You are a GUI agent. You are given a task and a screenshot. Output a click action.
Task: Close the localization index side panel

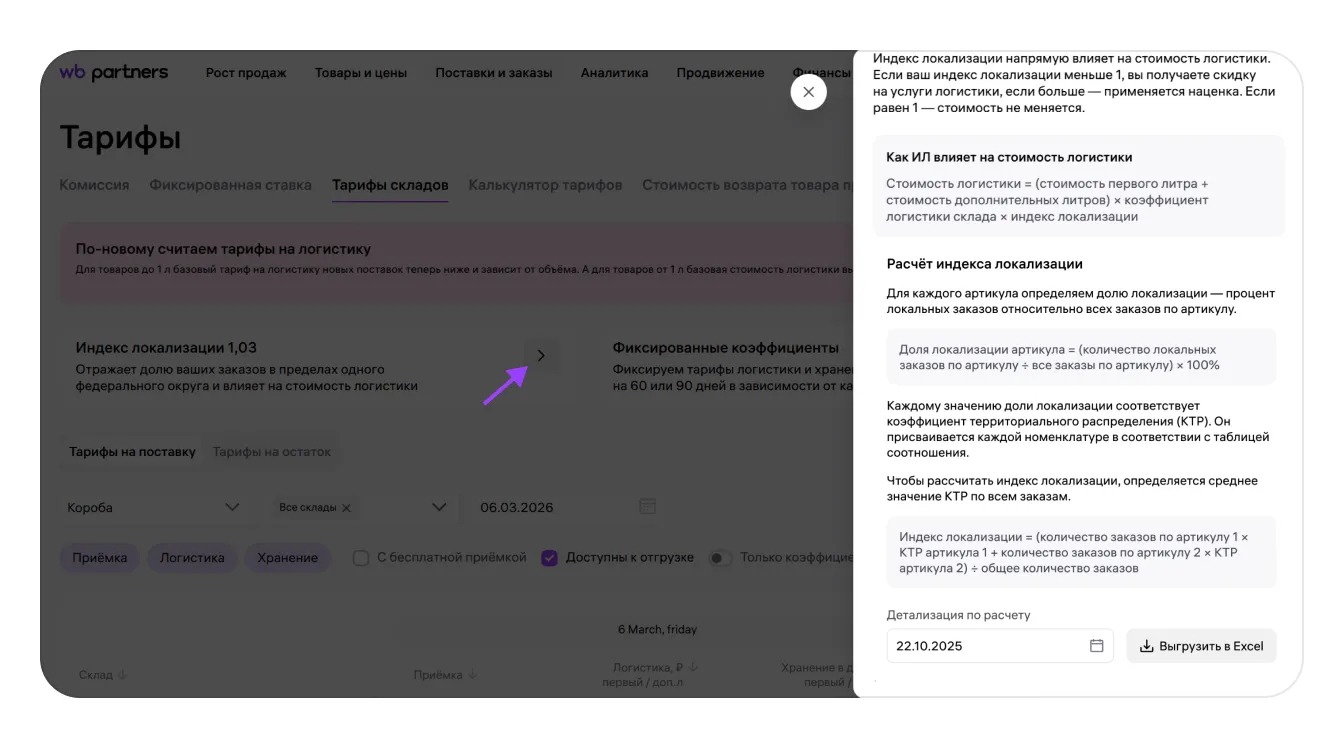tap(808, 92)
